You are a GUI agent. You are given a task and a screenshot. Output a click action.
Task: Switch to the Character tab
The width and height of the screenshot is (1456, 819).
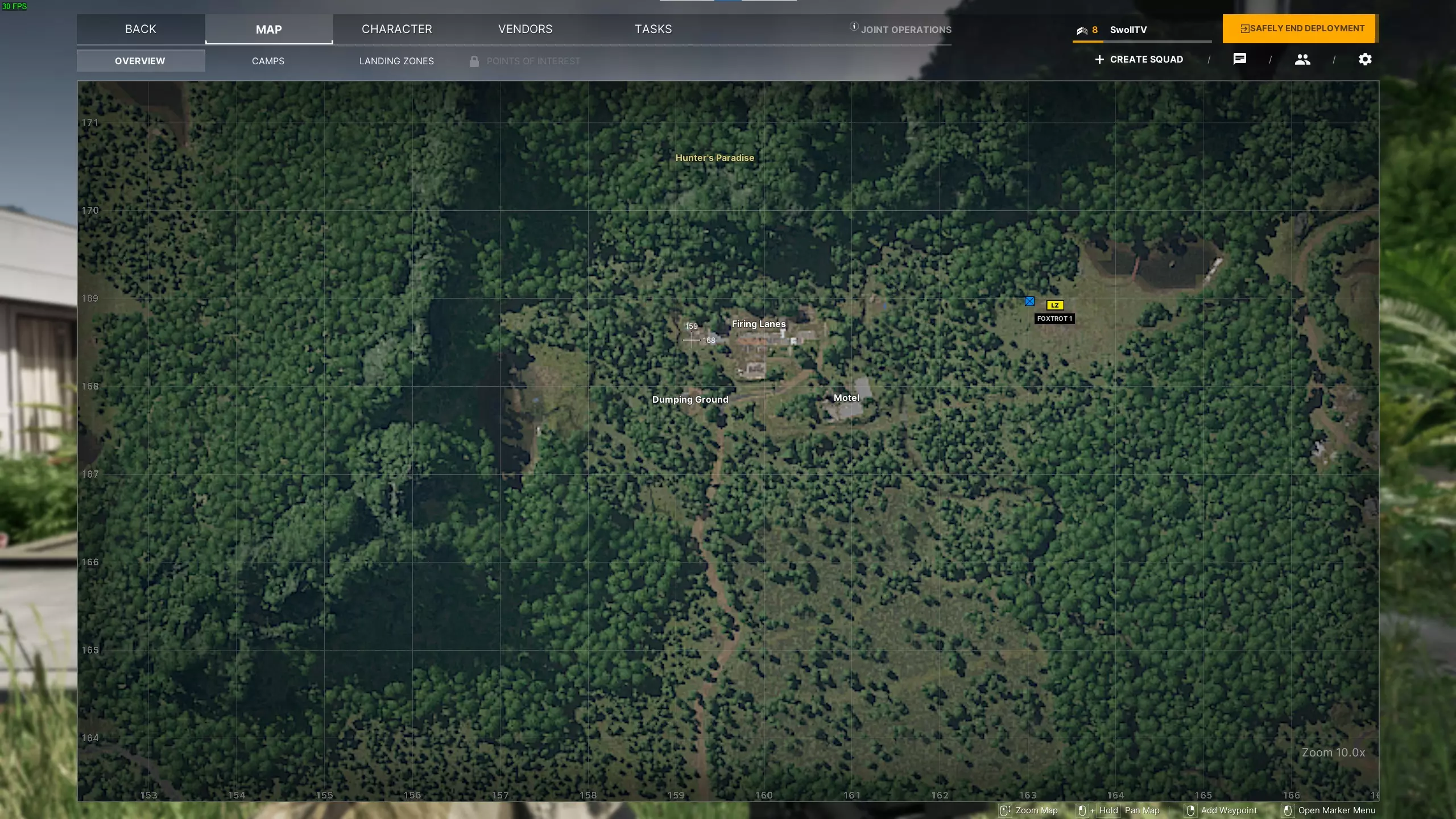click(x=397, y=29)
